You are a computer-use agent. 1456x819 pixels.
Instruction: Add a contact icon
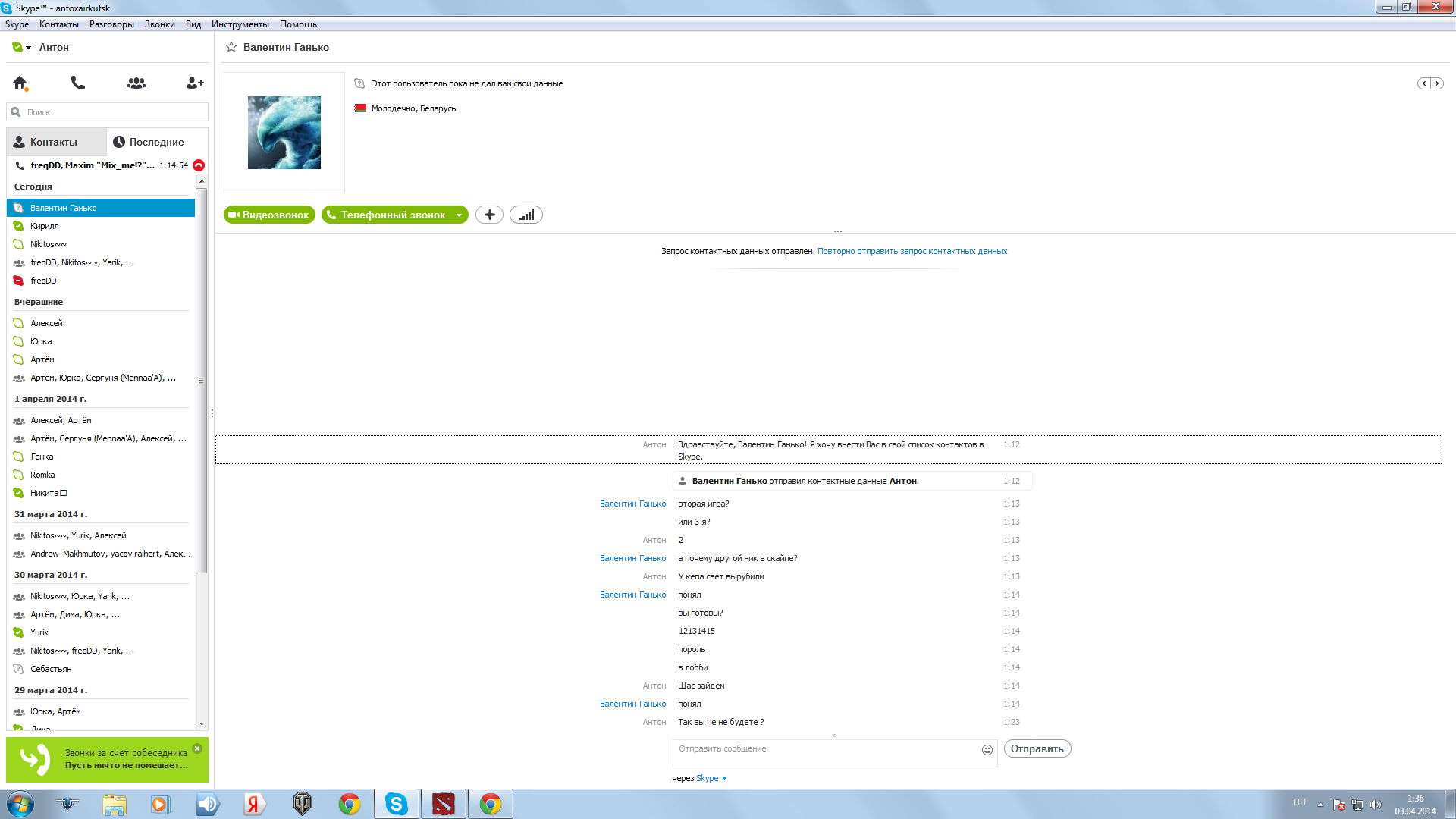tap(195, 83)
